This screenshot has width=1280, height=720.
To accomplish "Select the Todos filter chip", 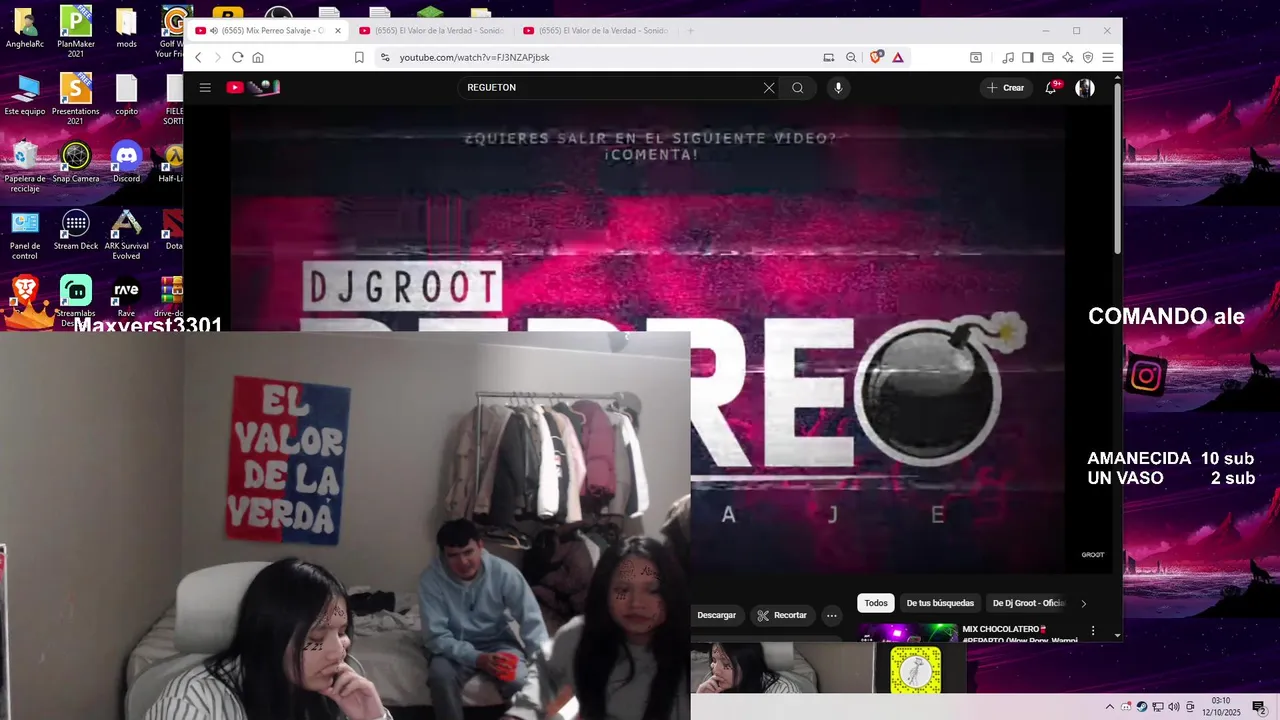I will pyautogui.click(x=876, y=603).
